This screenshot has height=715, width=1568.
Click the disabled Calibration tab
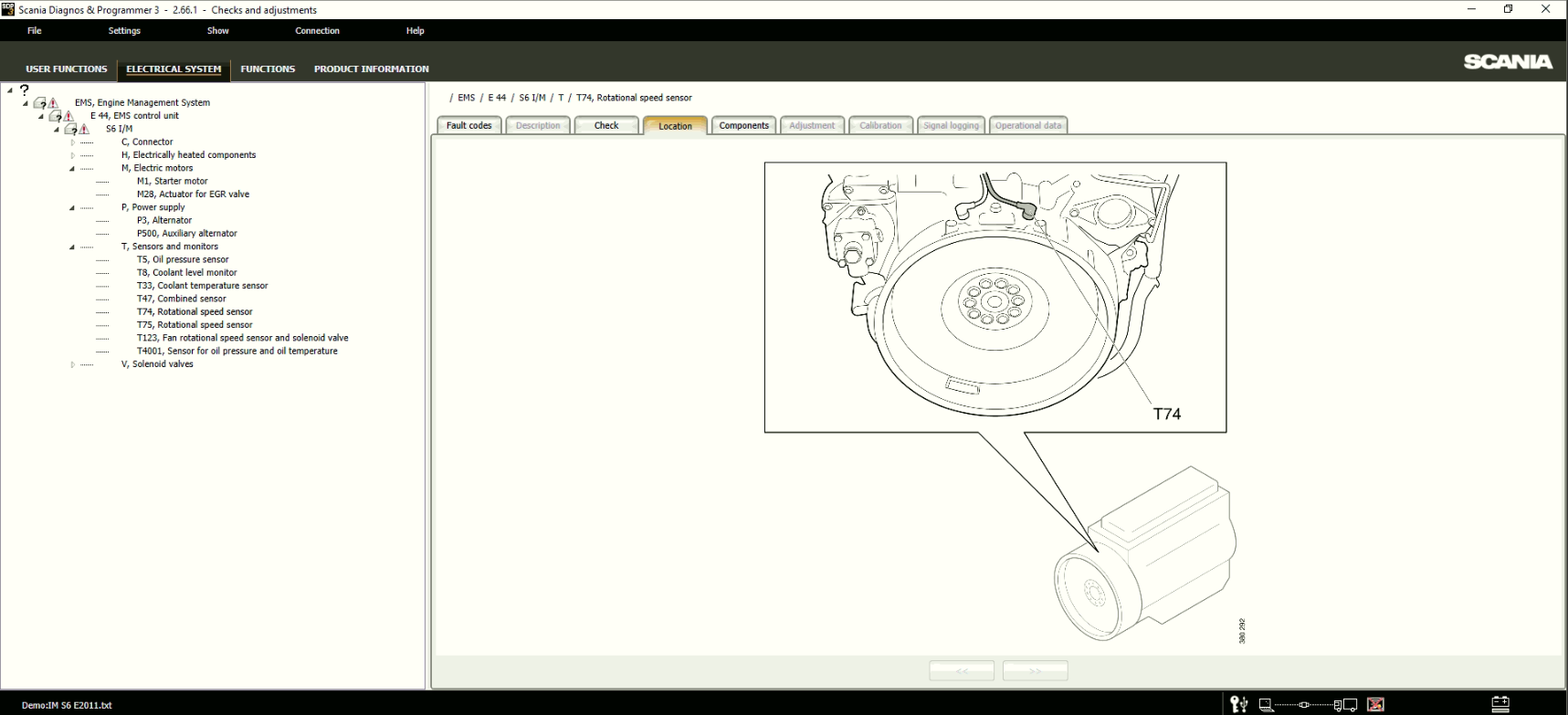click(x=880, y=125)
